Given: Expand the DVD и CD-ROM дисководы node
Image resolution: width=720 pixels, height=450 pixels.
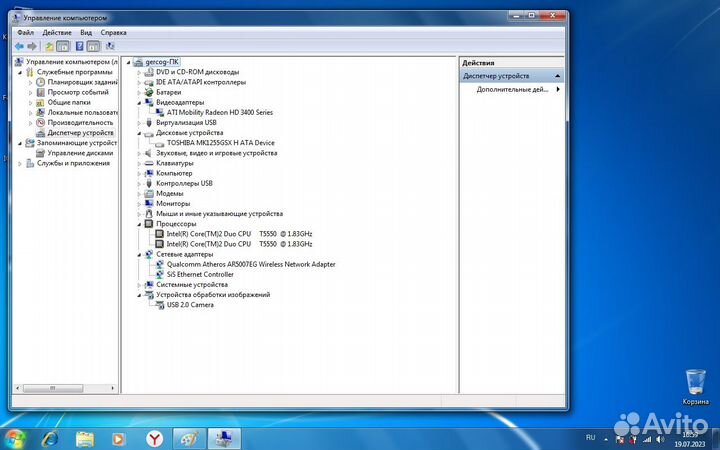Looking at the screenshot, I should click(140, 72).
